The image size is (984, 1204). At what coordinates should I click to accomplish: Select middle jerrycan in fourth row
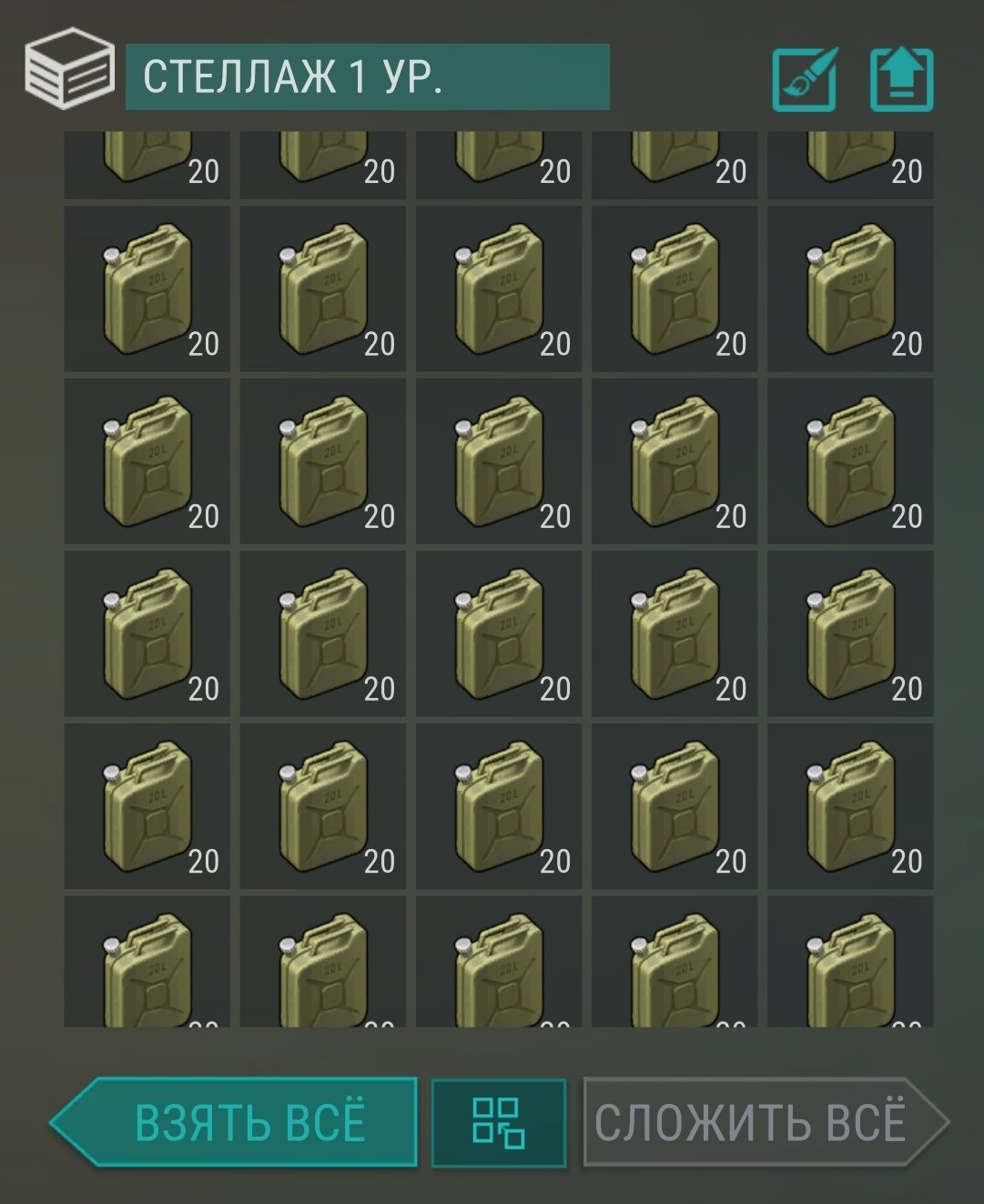click(499, 633)
